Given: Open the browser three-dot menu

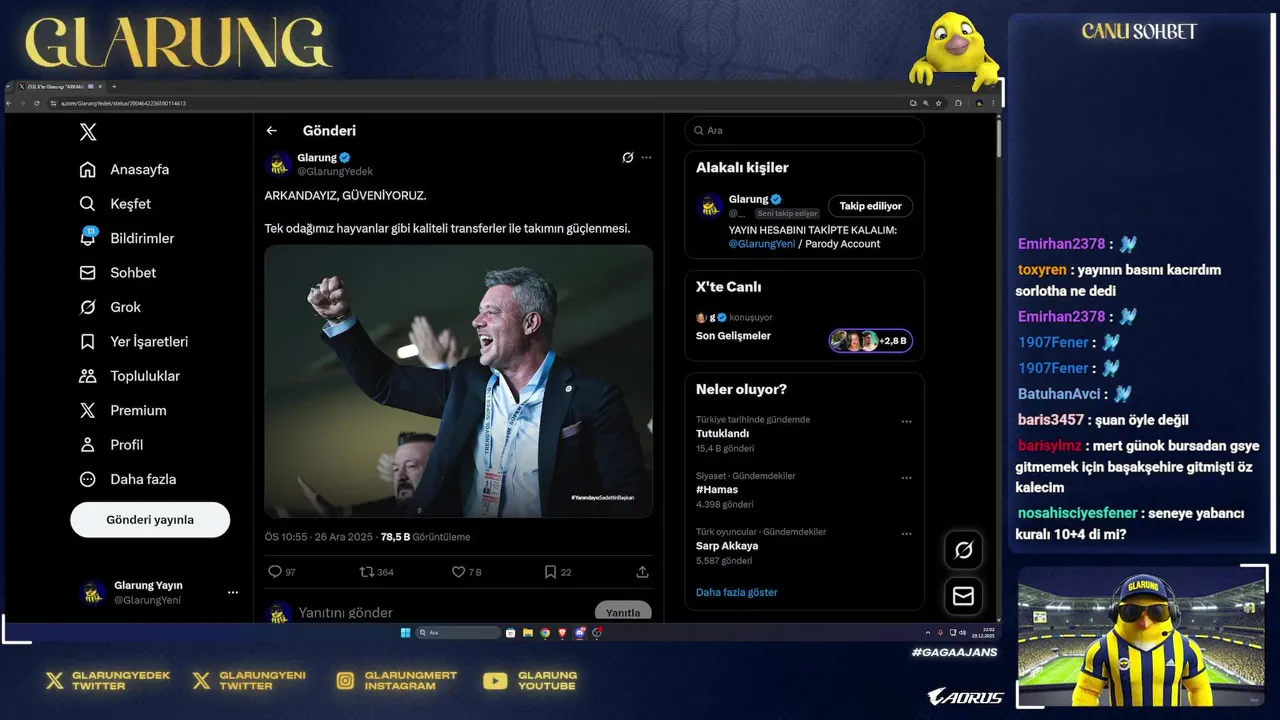Looking at the screenshot, I should (x=992, y=103).
